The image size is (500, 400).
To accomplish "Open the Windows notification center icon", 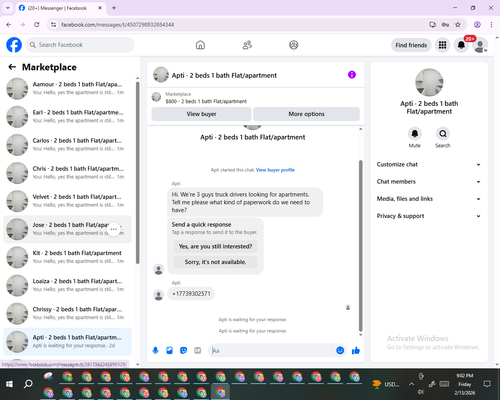I will tap(487, 384).
